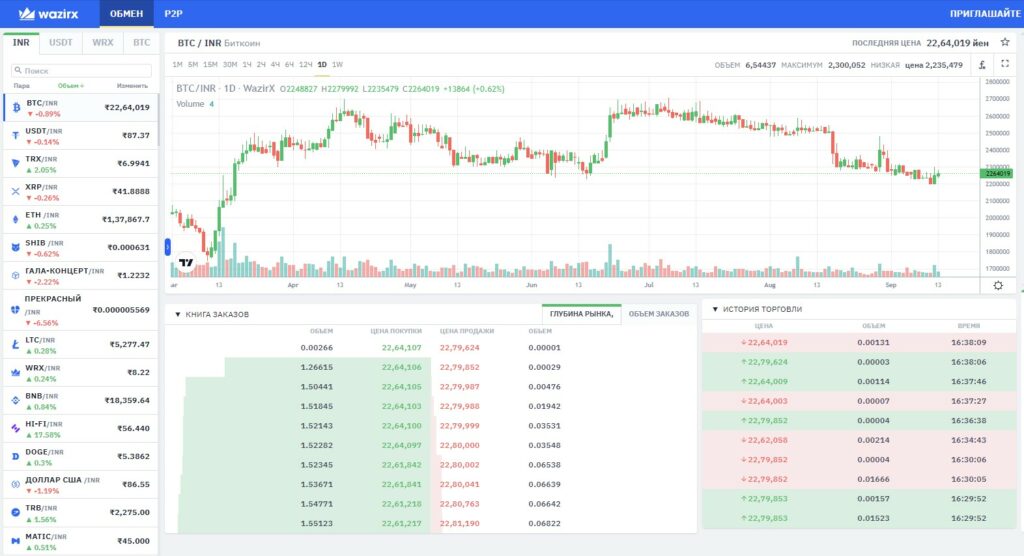Select the BTC market tab
This screenshot has width=1024, height=556.
[141, 42]
